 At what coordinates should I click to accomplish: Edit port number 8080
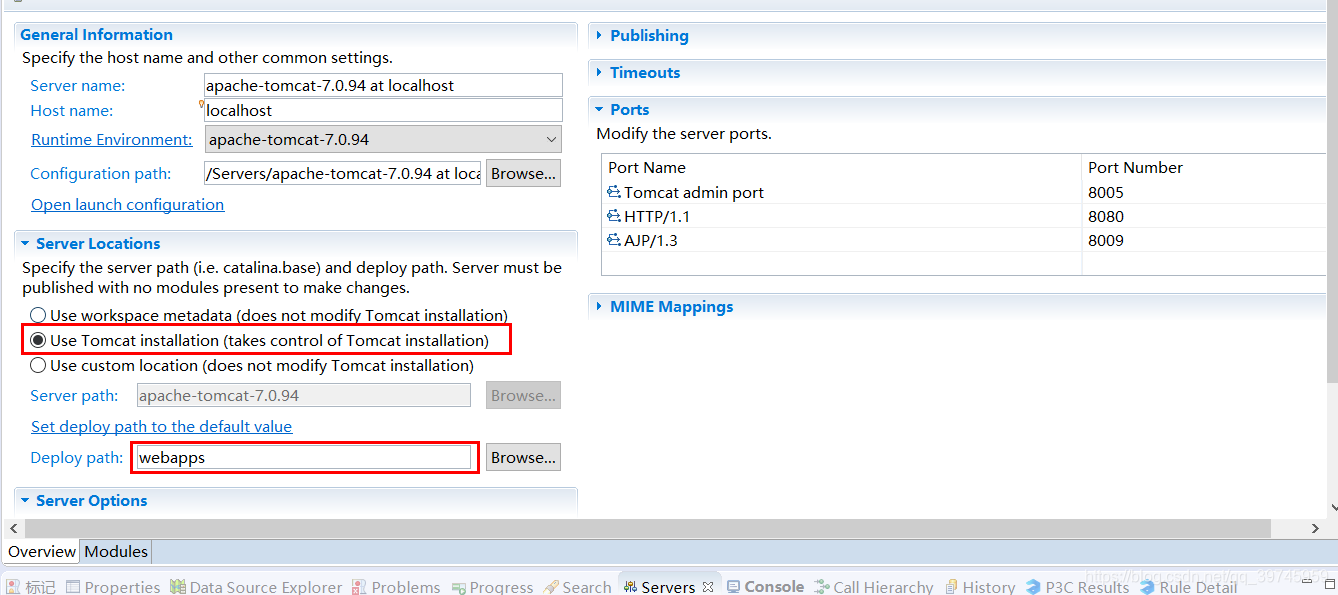(x=1106, y=216)
